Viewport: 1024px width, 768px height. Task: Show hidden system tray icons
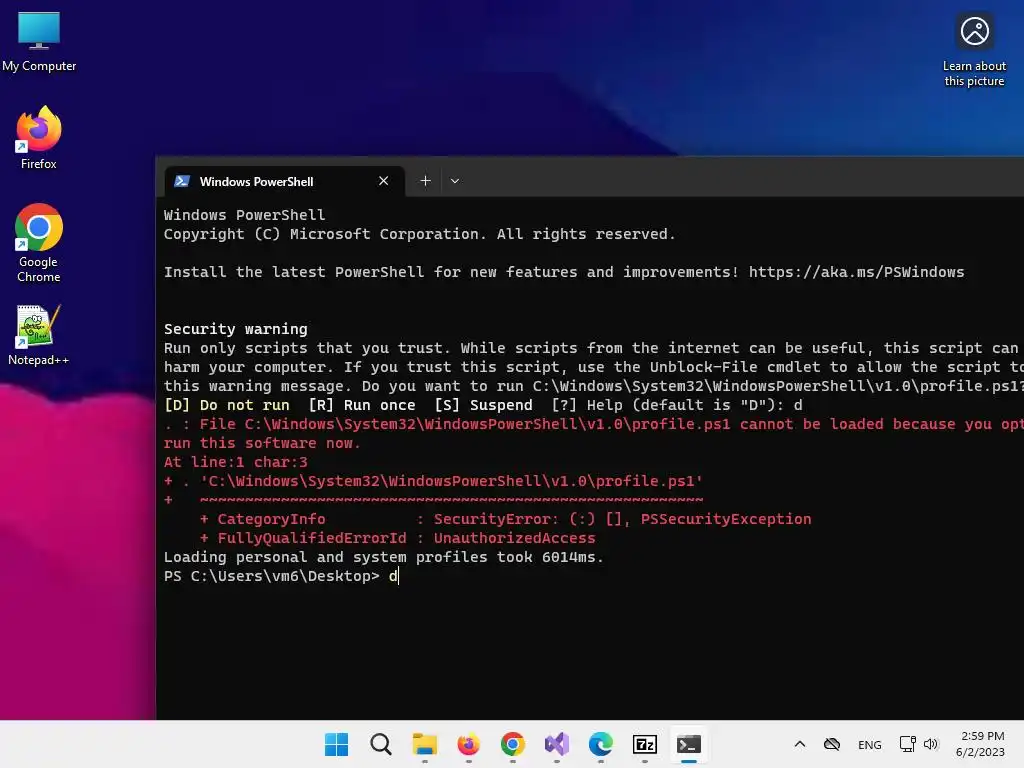click(x=799, y=744)
